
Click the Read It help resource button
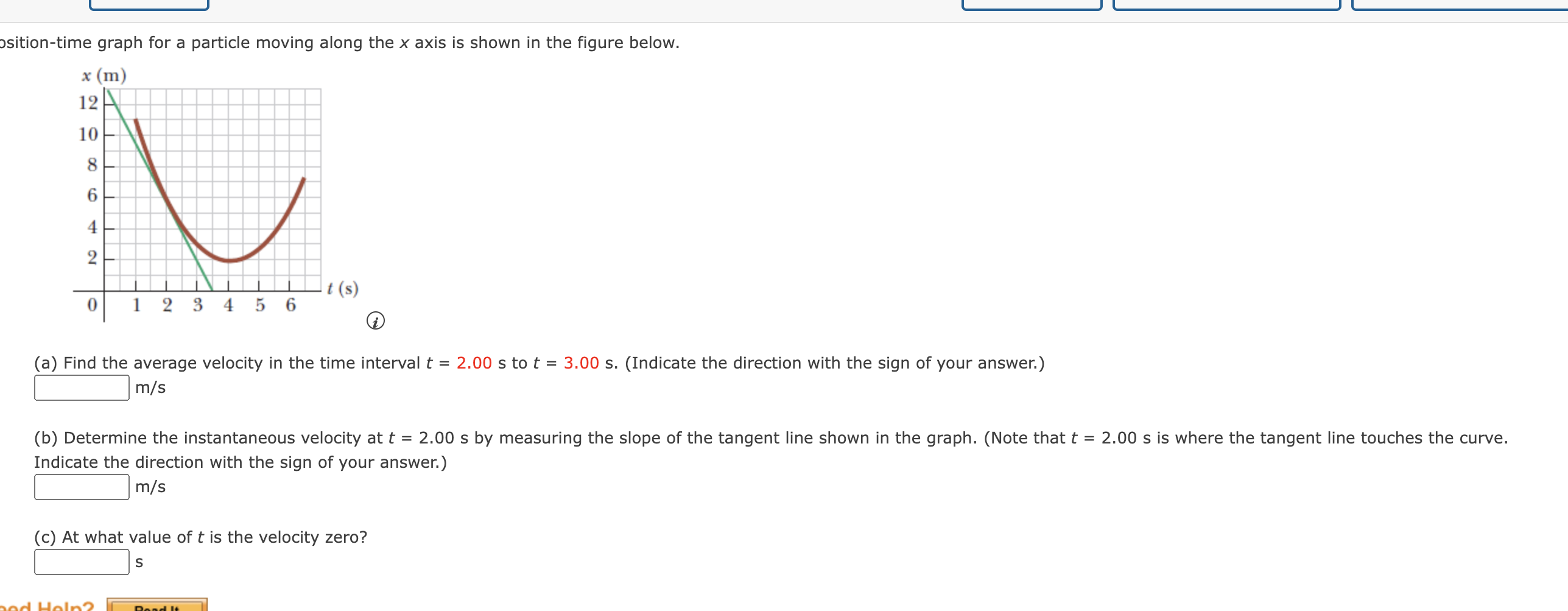pos(157,607)
